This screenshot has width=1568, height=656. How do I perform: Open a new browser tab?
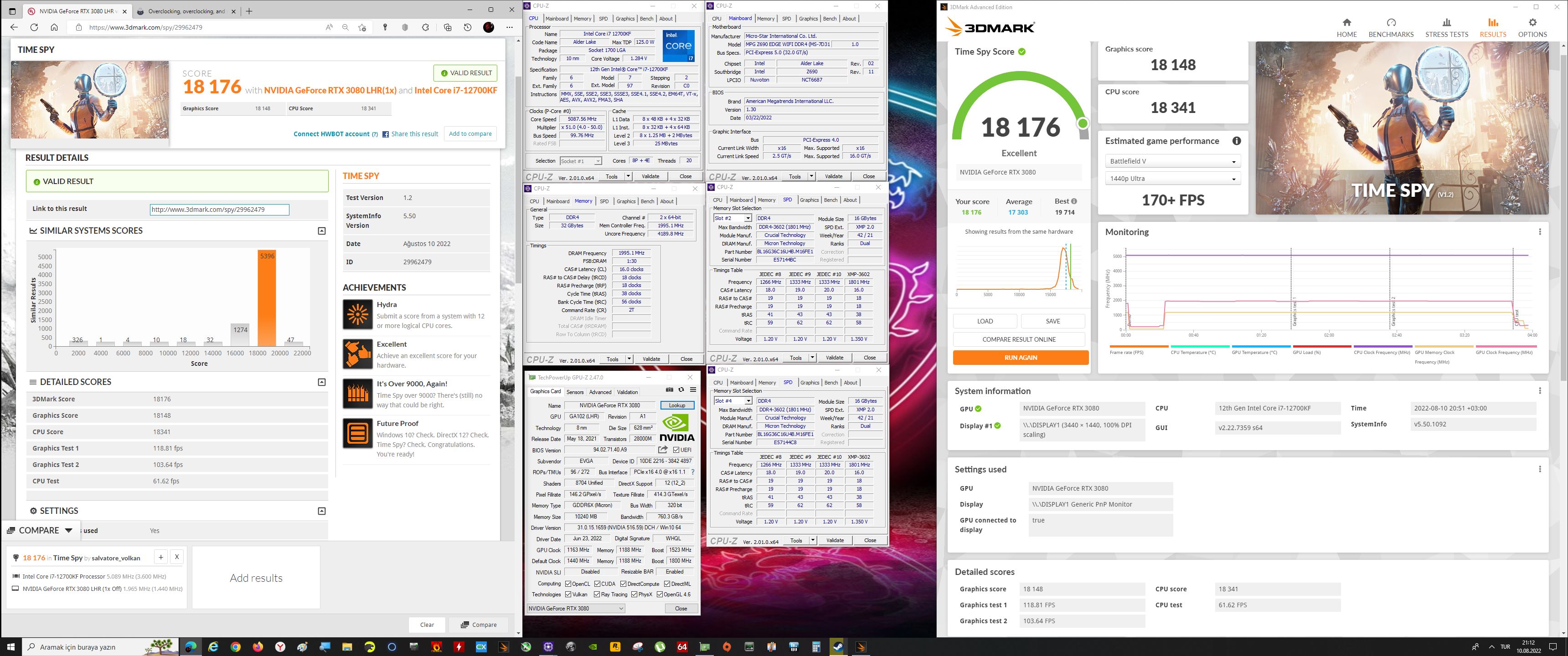click(x=249, y=11)
